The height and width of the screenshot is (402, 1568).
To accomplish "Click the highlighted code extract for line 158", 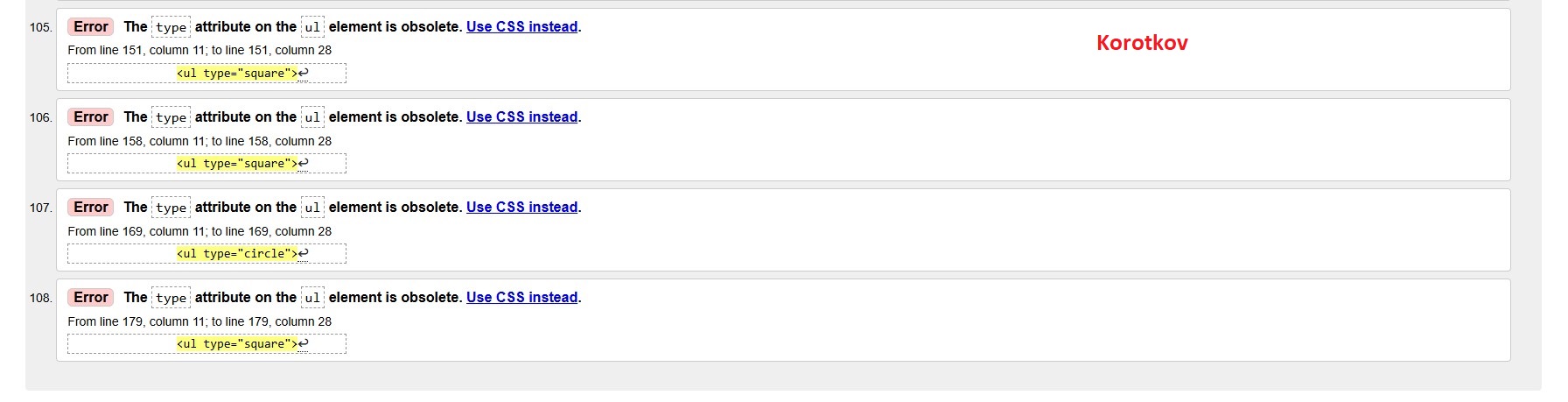I will pyautogui.click(x=237, y=164).
